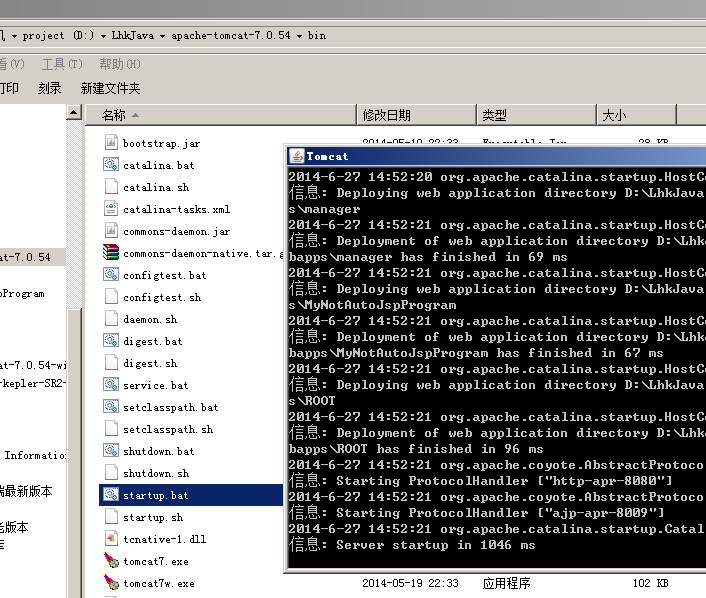Select the file name tomcat7w.exe

point(159,584)
